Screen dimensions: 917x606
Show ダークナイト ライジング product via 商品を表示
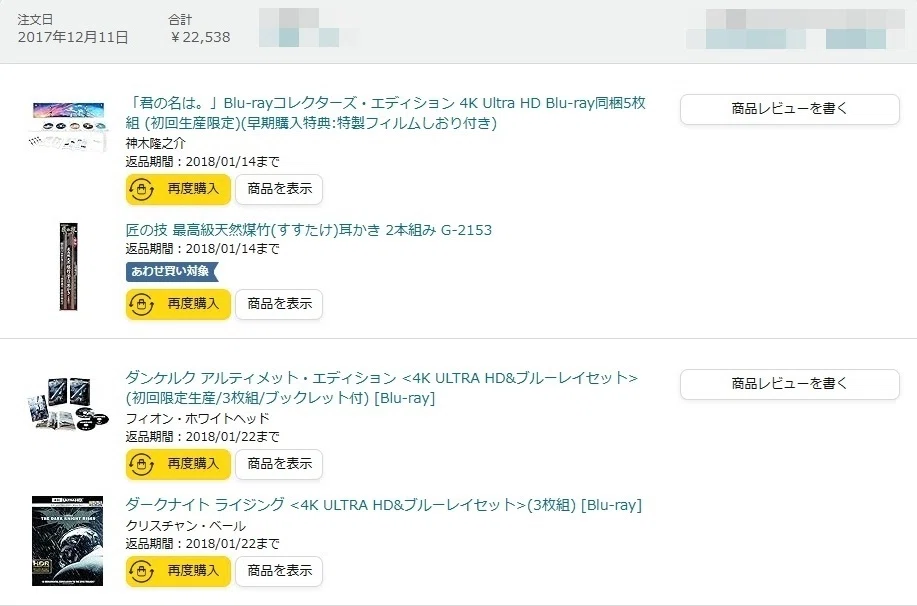click(279, 571)
